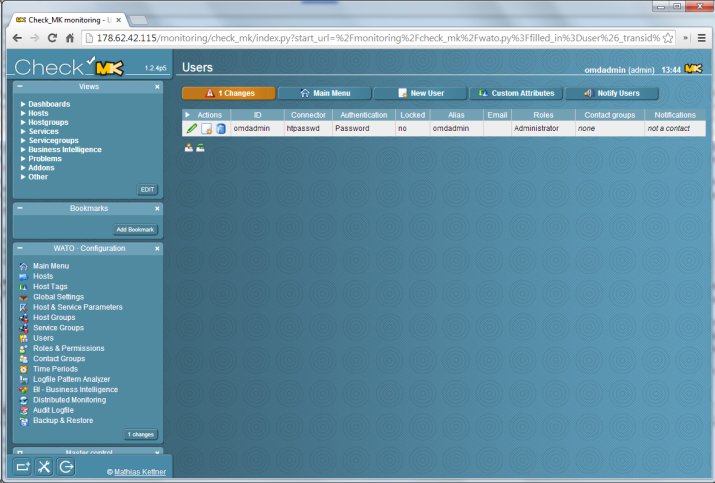Open Global Settings in WATO
715x483 pixels.
[58, 297]
